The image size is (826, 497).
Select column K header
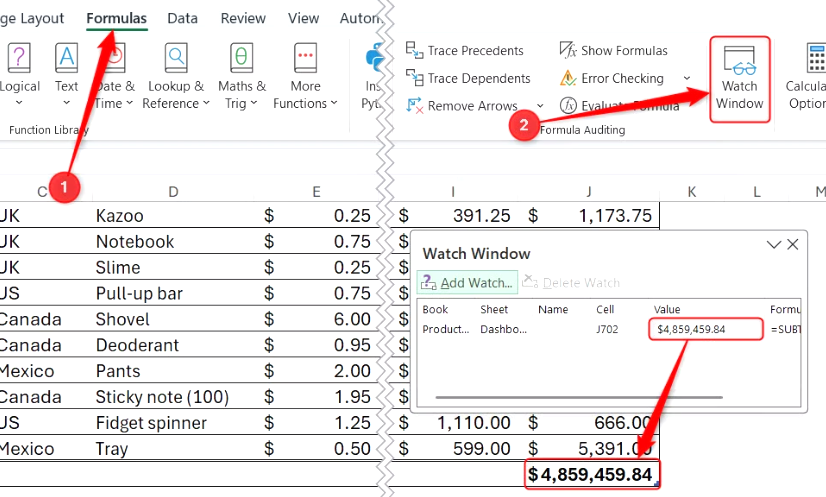coord(692,192)
